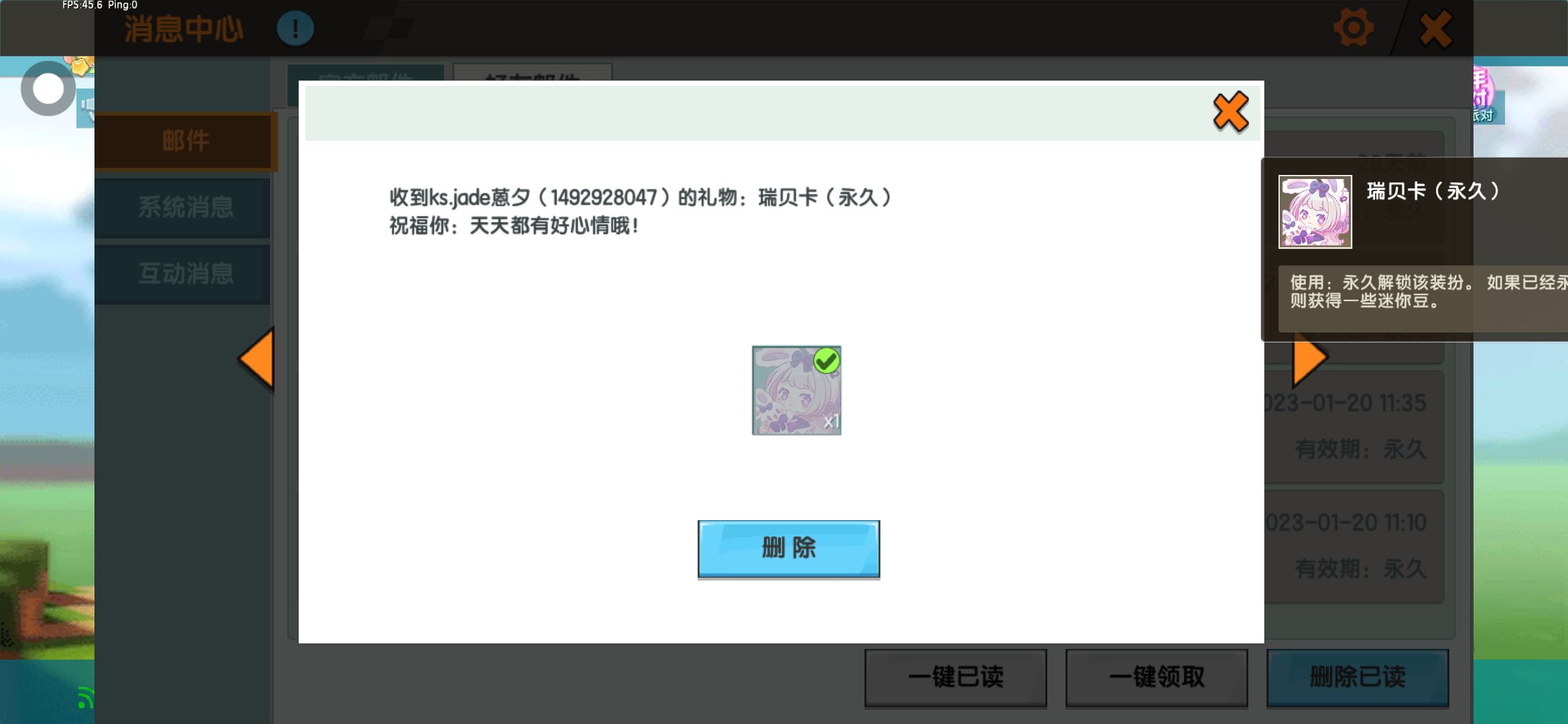Select the 邮件 mail sidebar tab

tap(185, 141)
